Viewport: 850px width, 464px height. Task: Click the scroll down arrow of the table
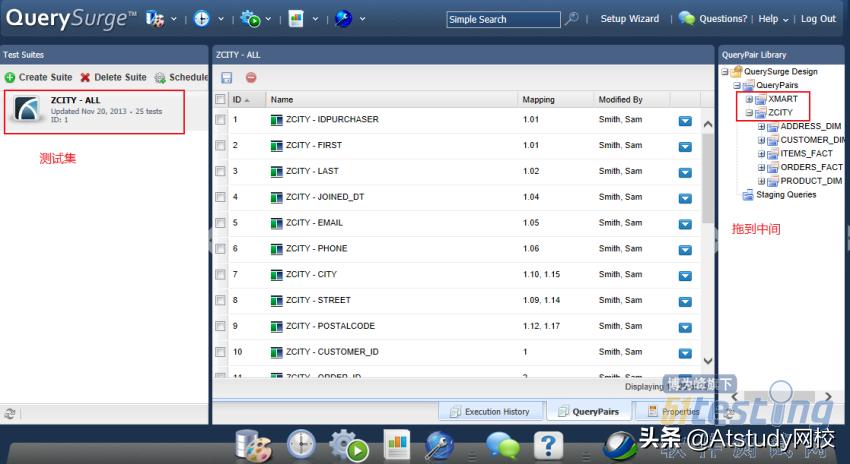(x=708, y=361)
